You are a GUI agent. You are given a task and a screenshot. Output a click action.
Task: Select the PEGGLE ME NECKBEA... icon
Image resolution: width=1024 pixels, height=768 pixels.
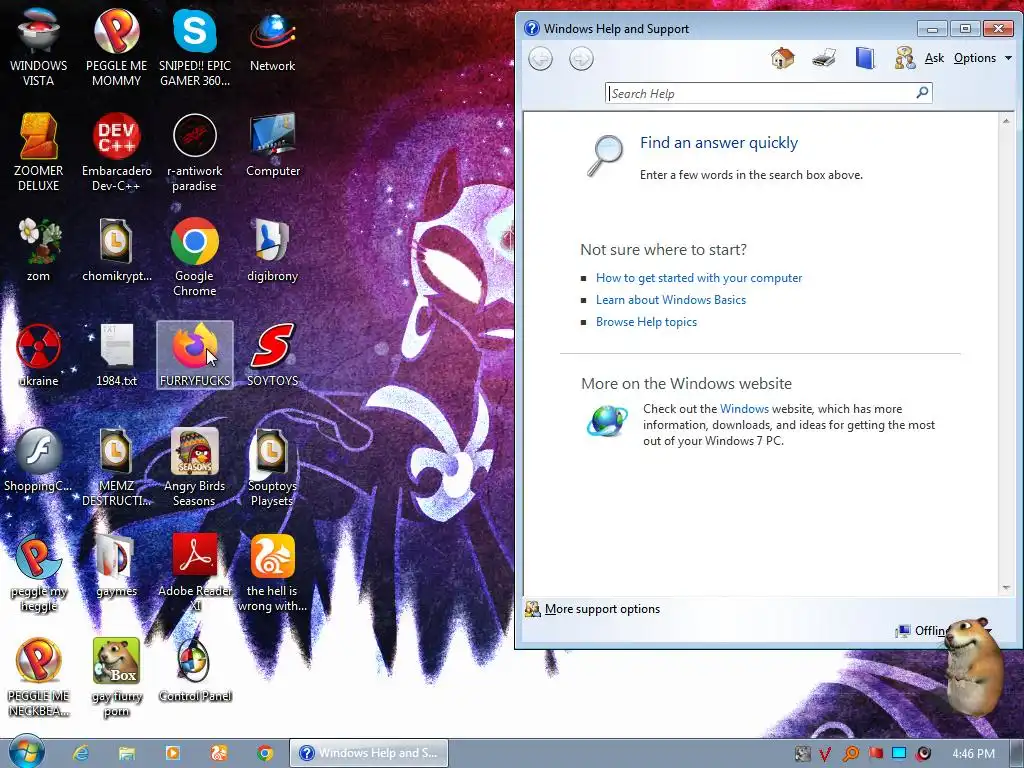pyautogui.click(x=39, y=677)
